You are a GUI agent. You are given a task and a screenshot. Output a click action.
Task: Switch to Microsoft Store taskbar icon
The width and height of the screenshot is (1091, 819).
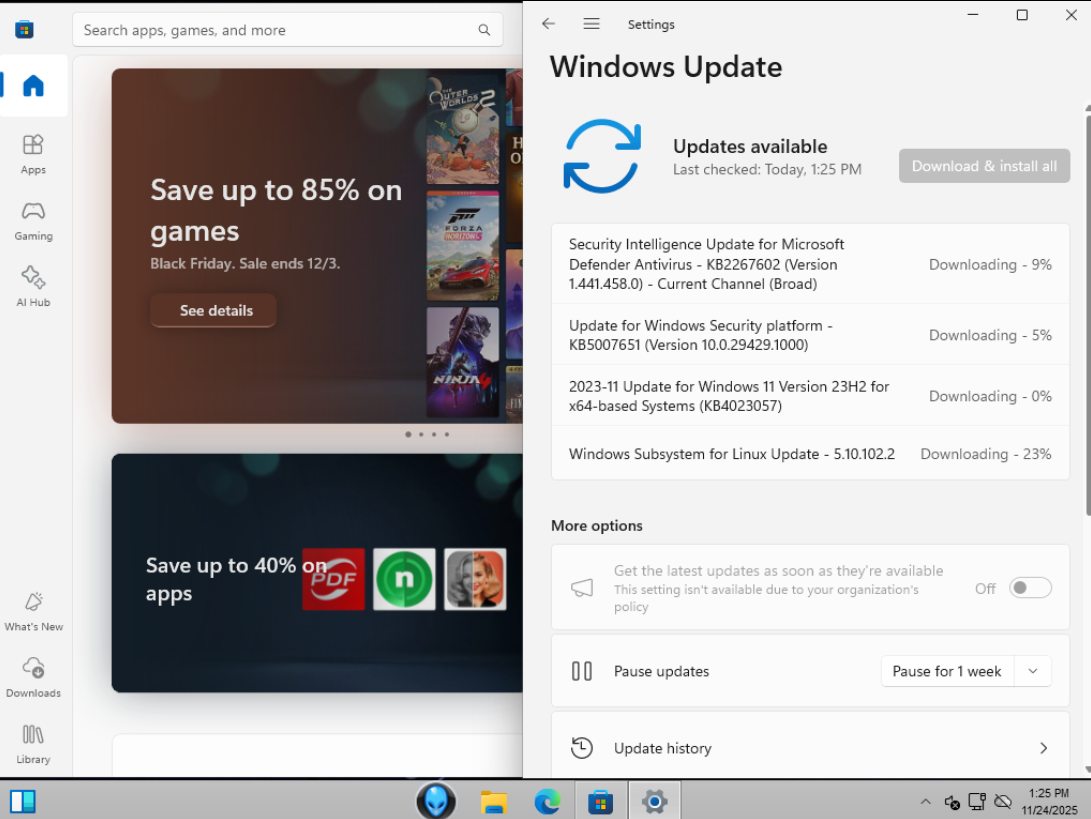pos(600,802)
